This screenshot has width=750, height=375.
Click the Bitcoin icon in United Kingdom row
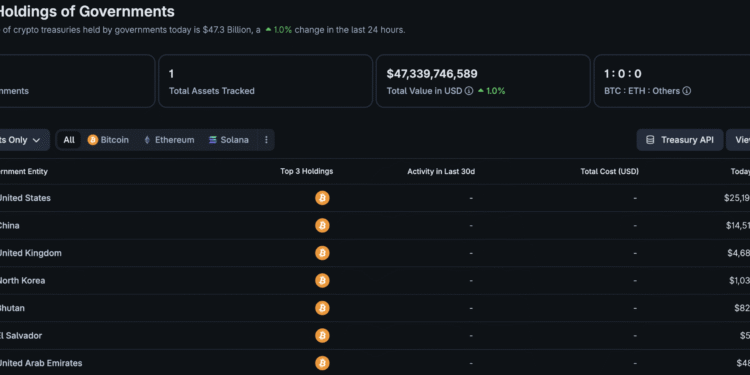322,253
